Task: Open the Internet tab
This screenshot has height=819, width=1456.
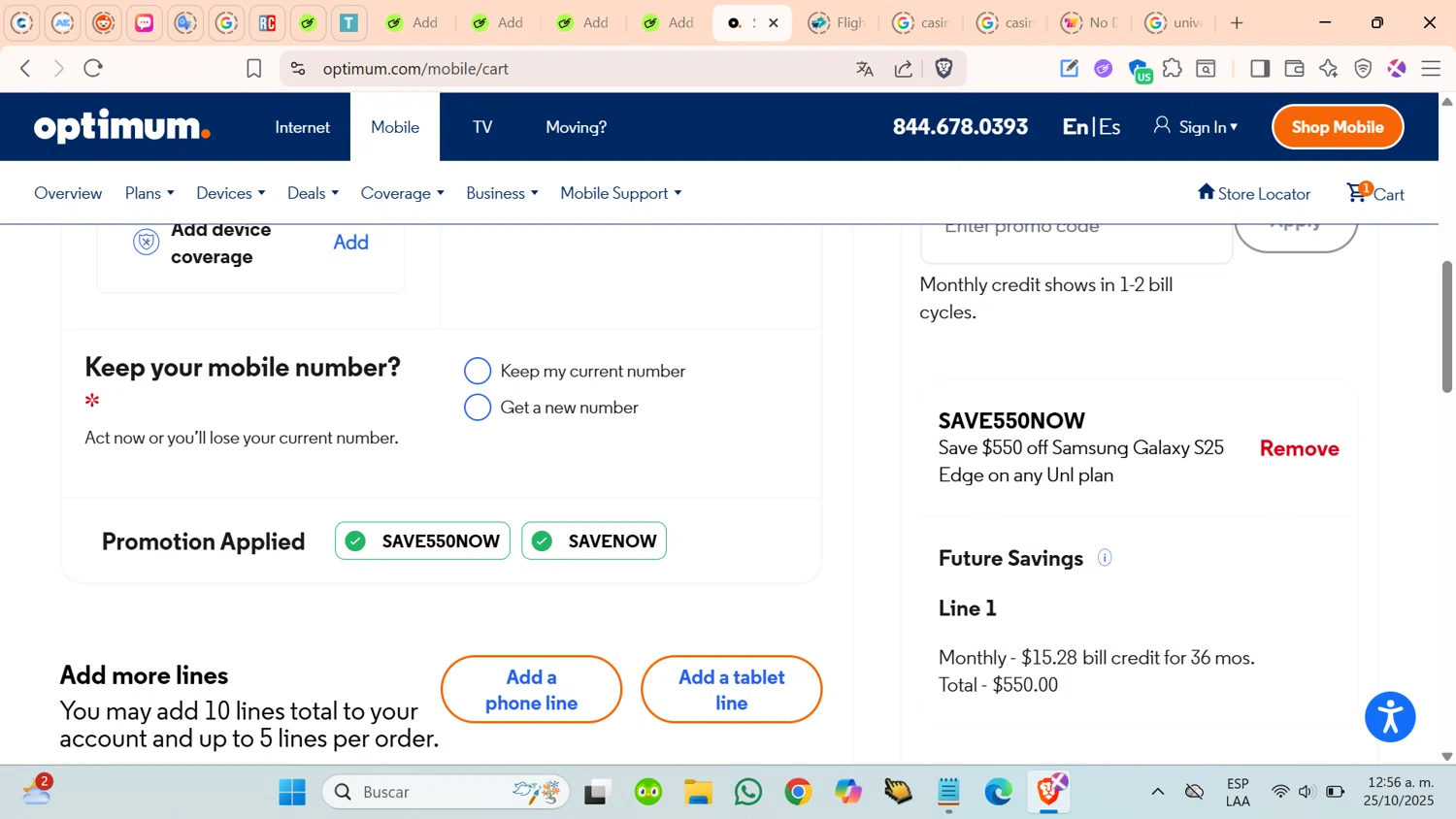Action: click(302, 127)
